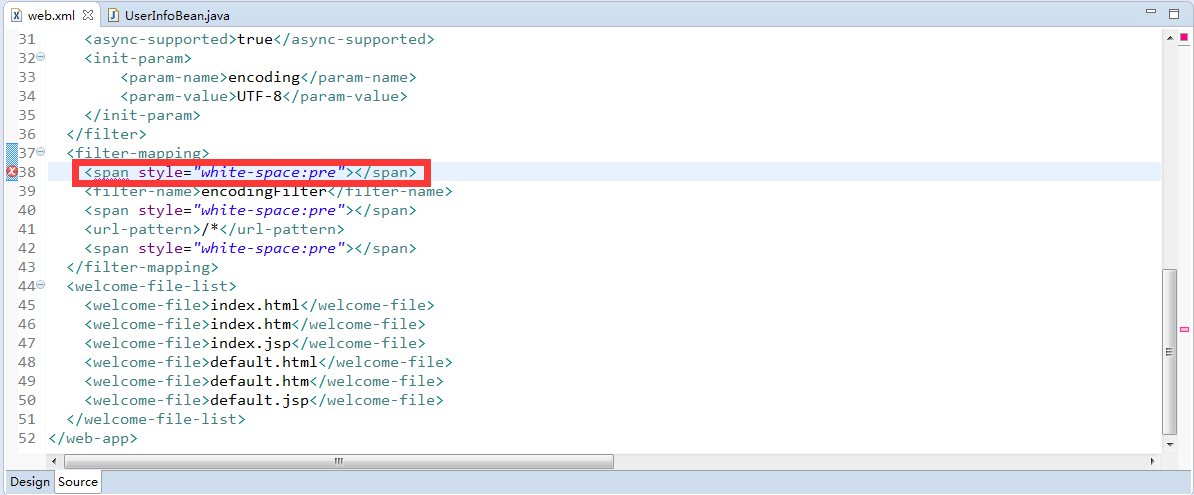Collapse the init-param fold on line 32
Viewport: 1194px width, 495px height.
coord(41,57)
